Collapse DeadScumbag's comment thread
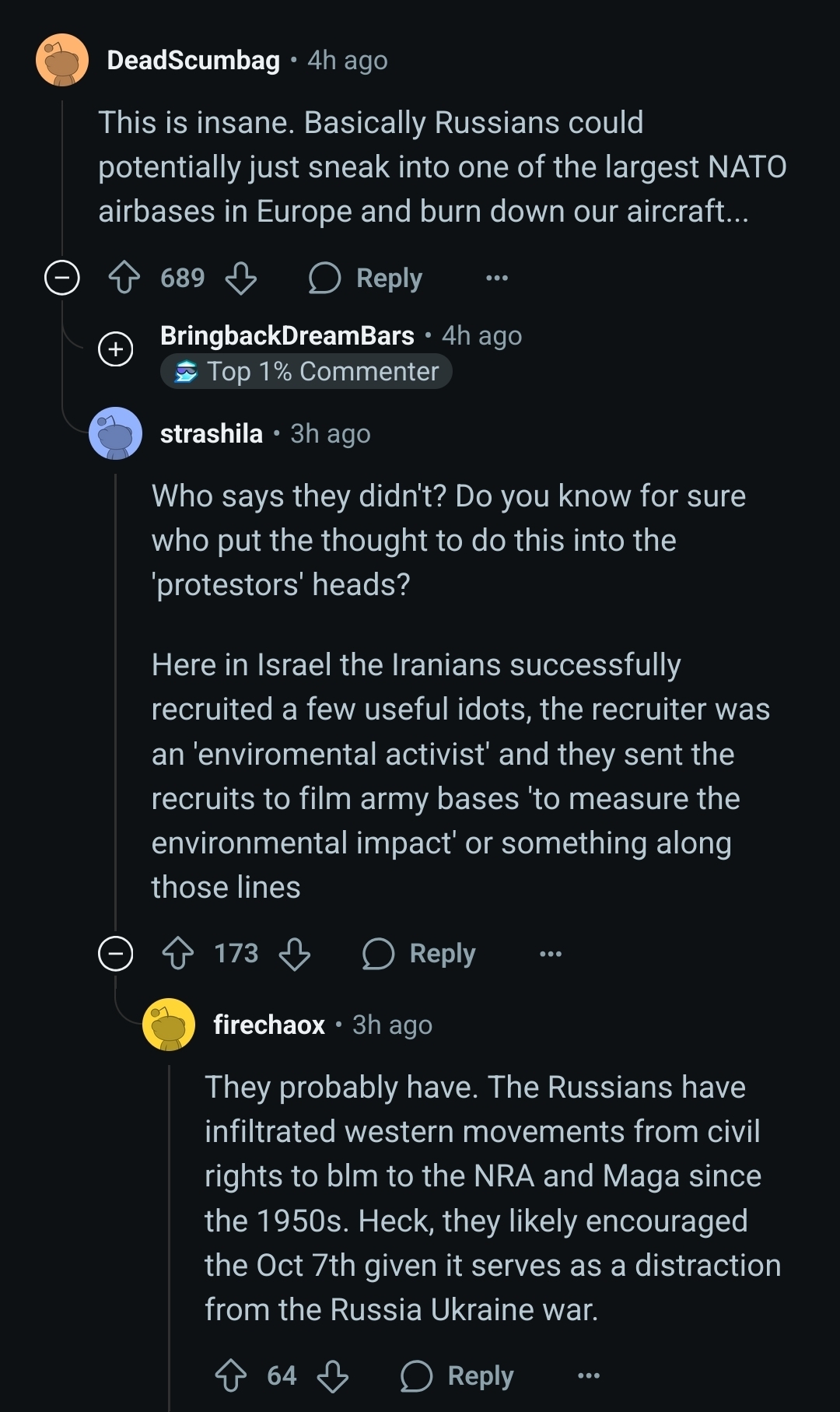 coord(62,278)
